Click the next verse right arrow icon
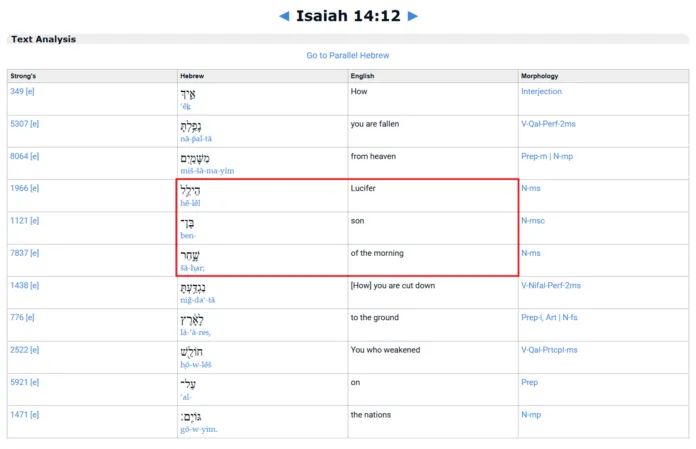Screen dimensions: 696x449 point(413,16)
